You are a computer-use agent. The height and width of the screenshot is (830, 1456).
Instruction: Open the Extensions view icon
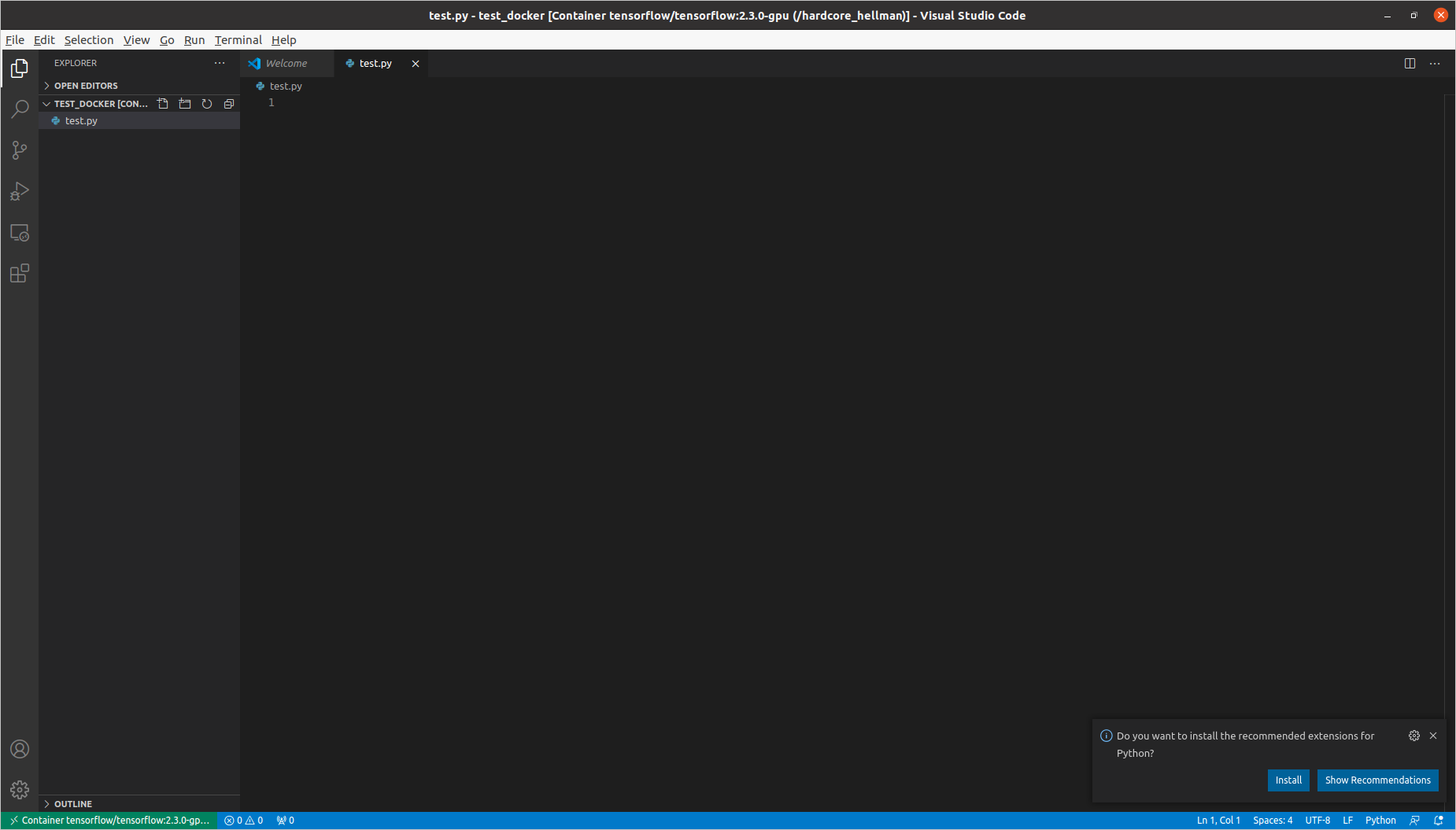20,273
